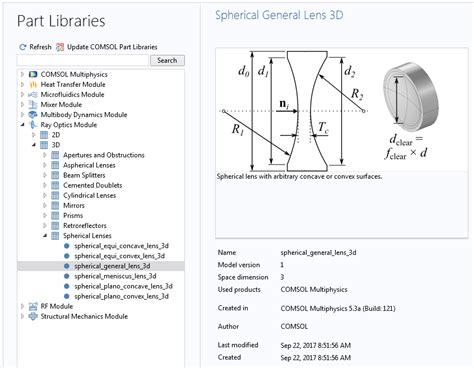
Task: Click the Refresh icon
Action: pyautogui.click(x=23, y=47)
